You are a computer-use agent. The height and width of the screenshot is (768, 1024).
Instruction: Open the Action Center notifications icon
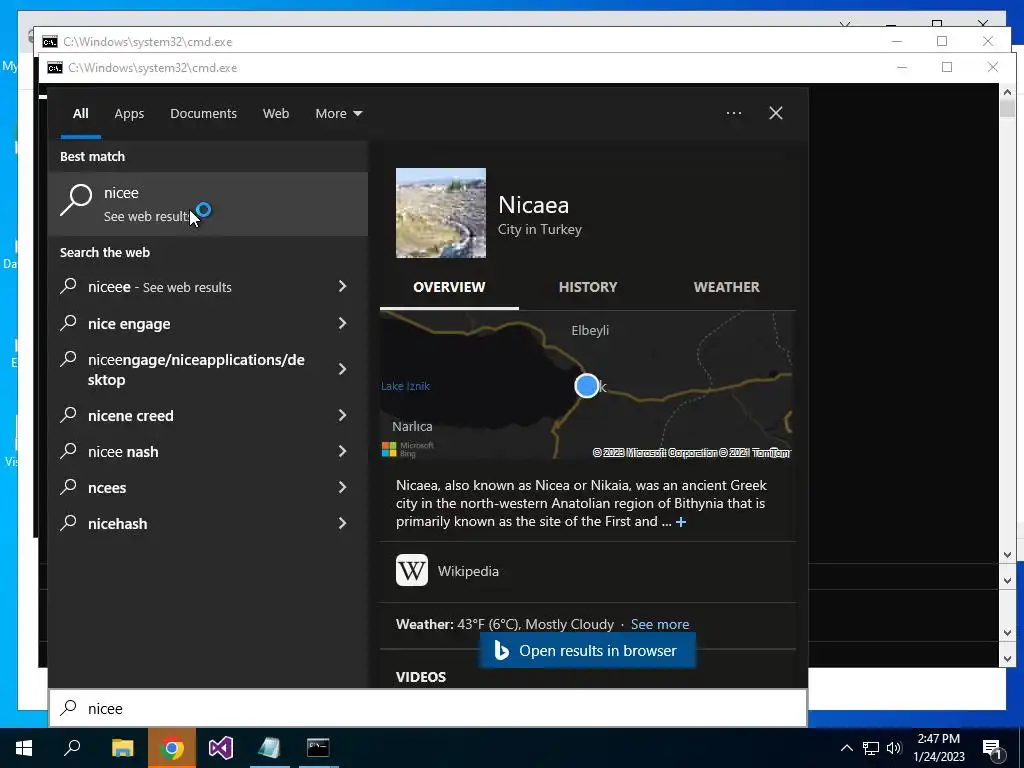coord(992,749)
